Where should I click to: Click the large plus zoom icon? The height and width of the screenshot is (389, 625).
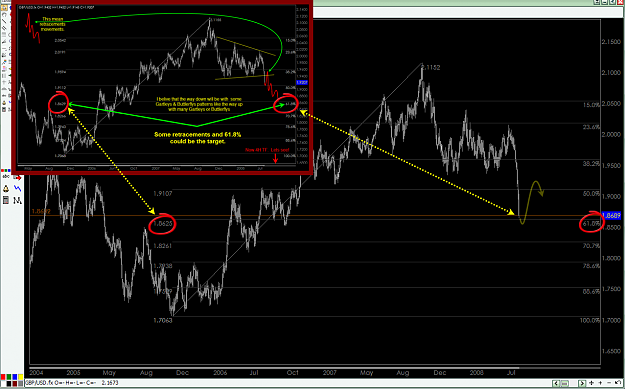click(x=592, y=383)
